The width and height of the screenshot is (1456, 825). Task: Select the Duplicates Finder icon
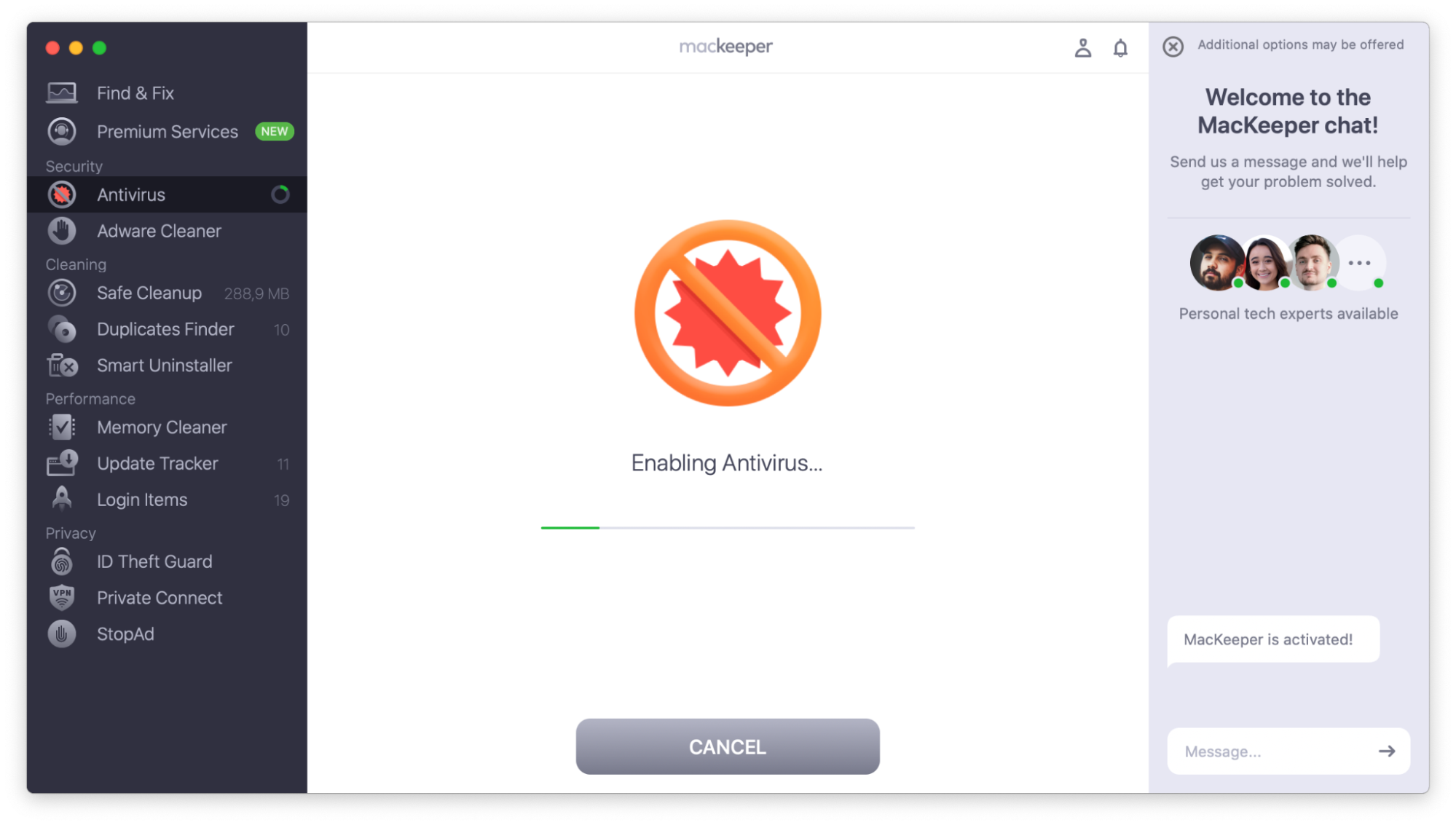coord(62,329)
